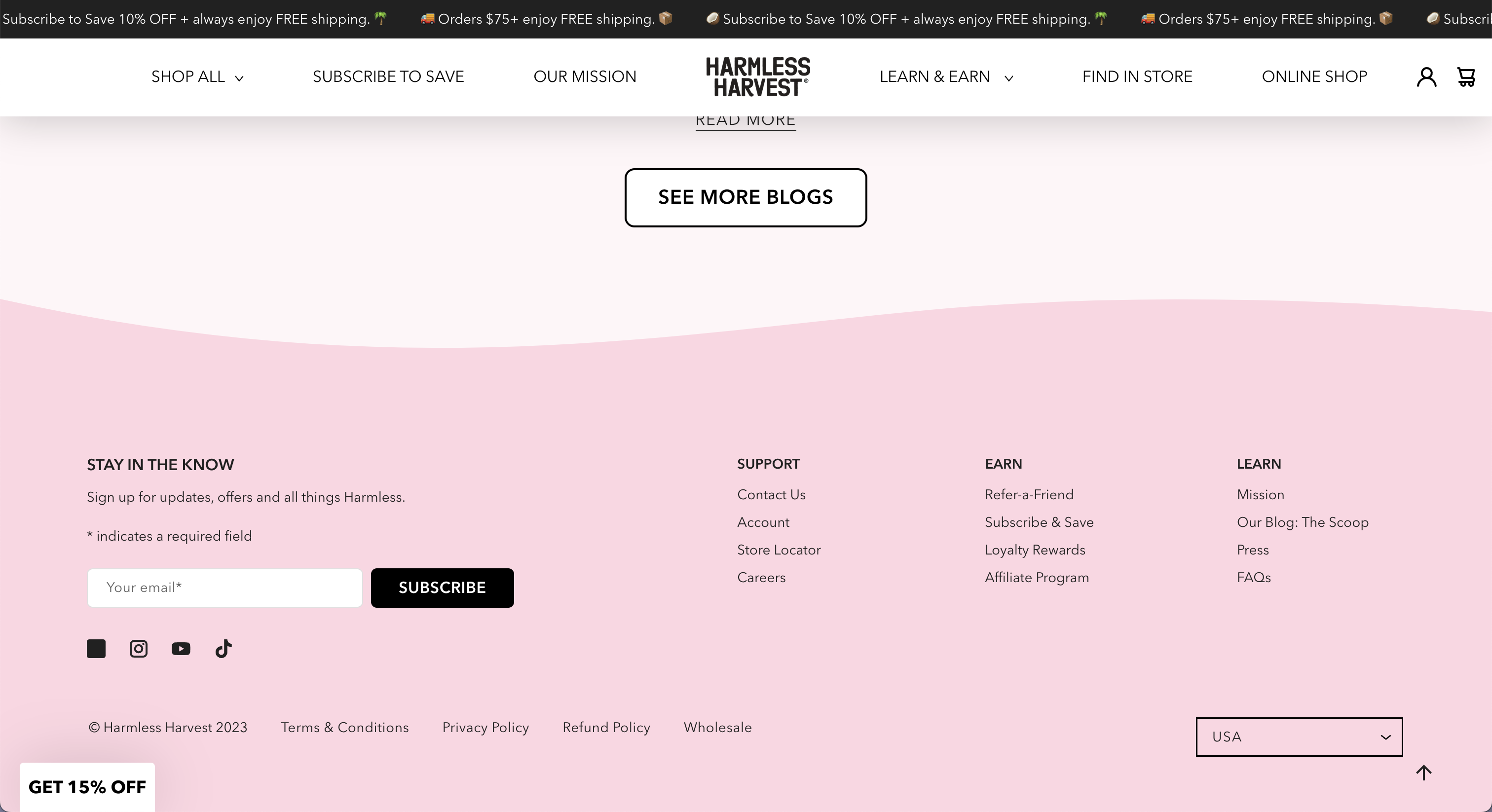Open the Privacy Policy link
The image size is (1492, 812).
486,728
